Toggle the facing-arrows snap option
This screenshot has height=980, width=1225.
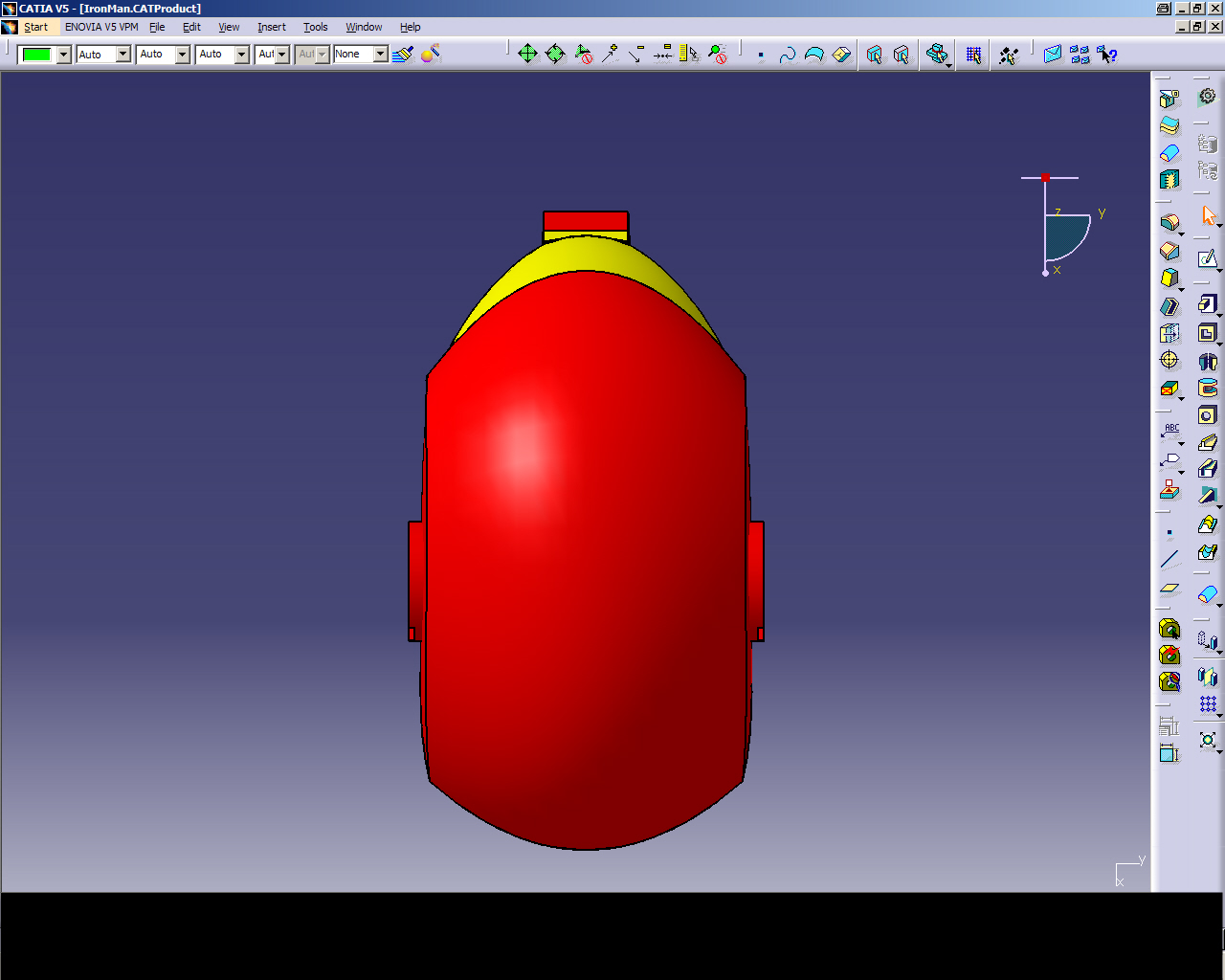pos(662,55)
